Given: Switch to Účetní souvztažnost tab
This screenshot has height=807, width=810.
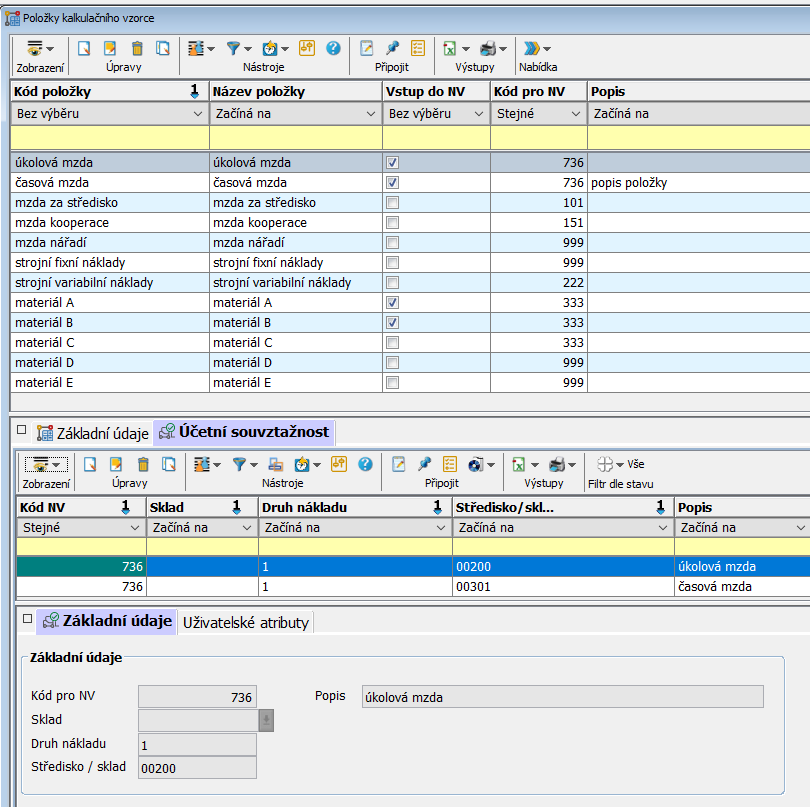Looking at the screenshot, I should pyautogui.click(x=244, y=432).
